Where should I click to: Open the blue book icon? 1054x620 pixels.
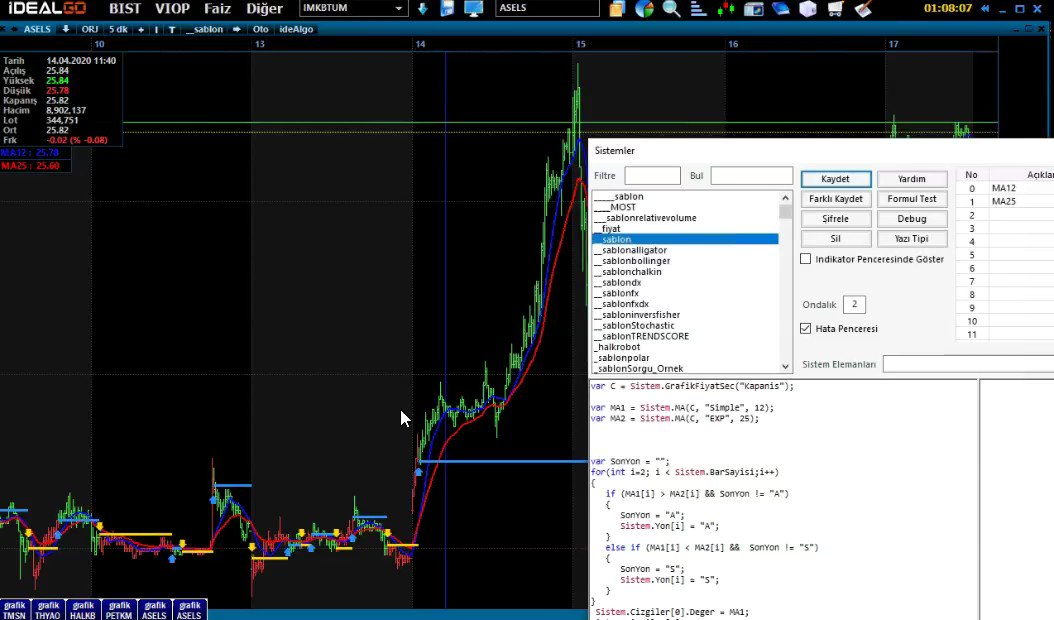(780, 9)
